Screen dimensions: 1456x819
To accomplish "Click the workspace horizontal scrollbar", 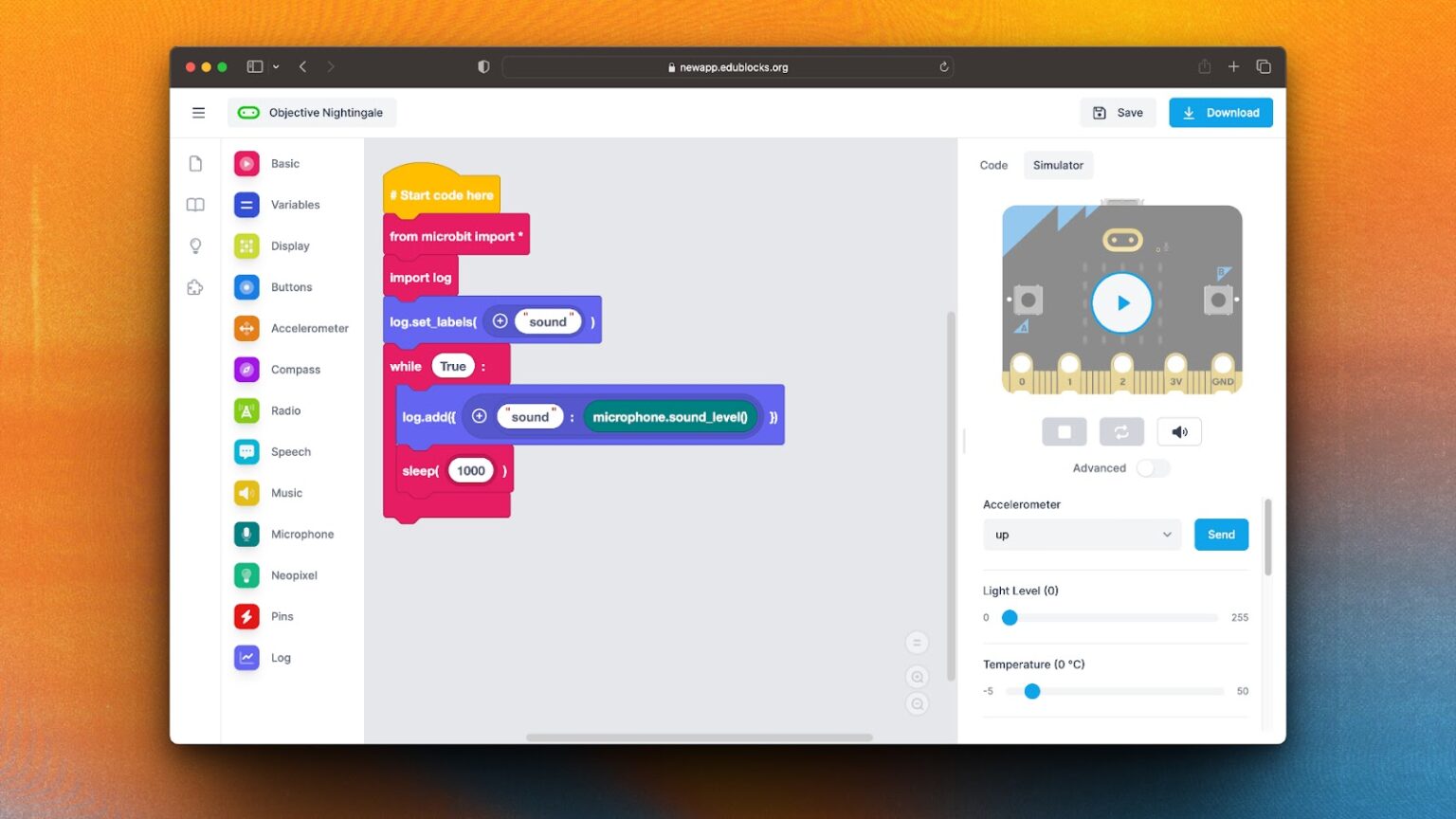I will point(699,737).
